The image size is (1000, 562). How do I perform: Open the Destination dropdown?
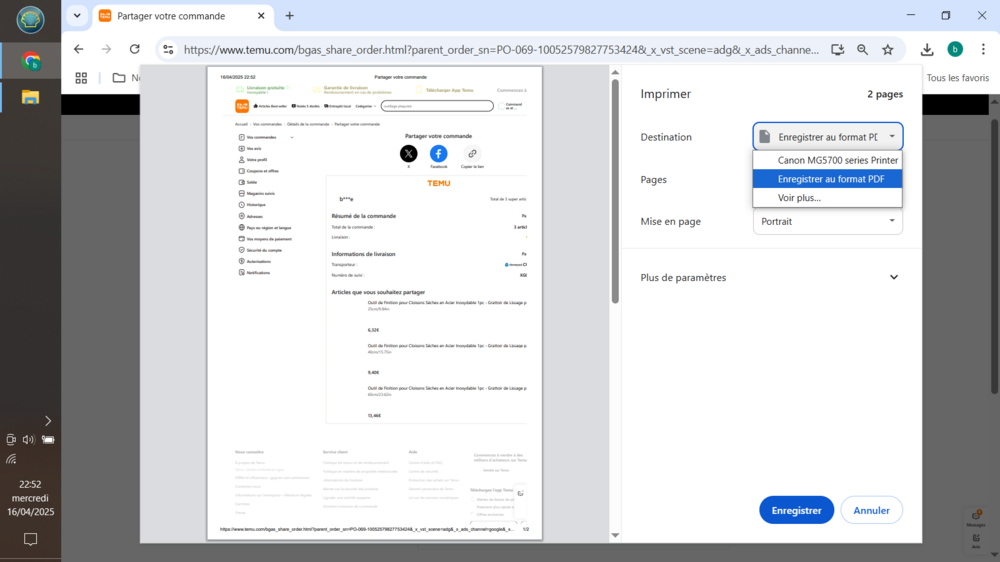[x=827, y=137]
